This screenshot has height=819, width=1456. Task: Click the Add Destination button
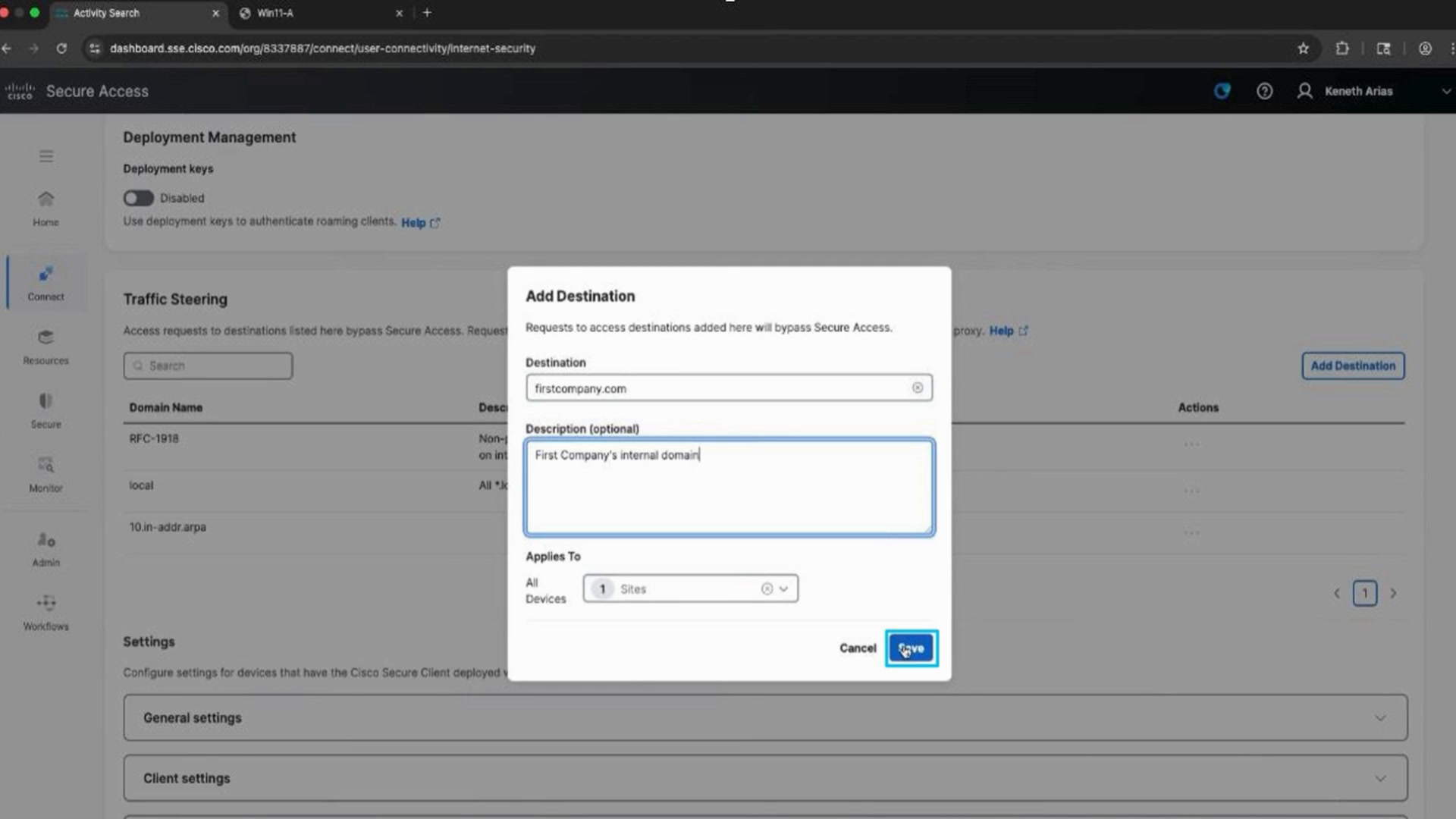coord(1353,366)
